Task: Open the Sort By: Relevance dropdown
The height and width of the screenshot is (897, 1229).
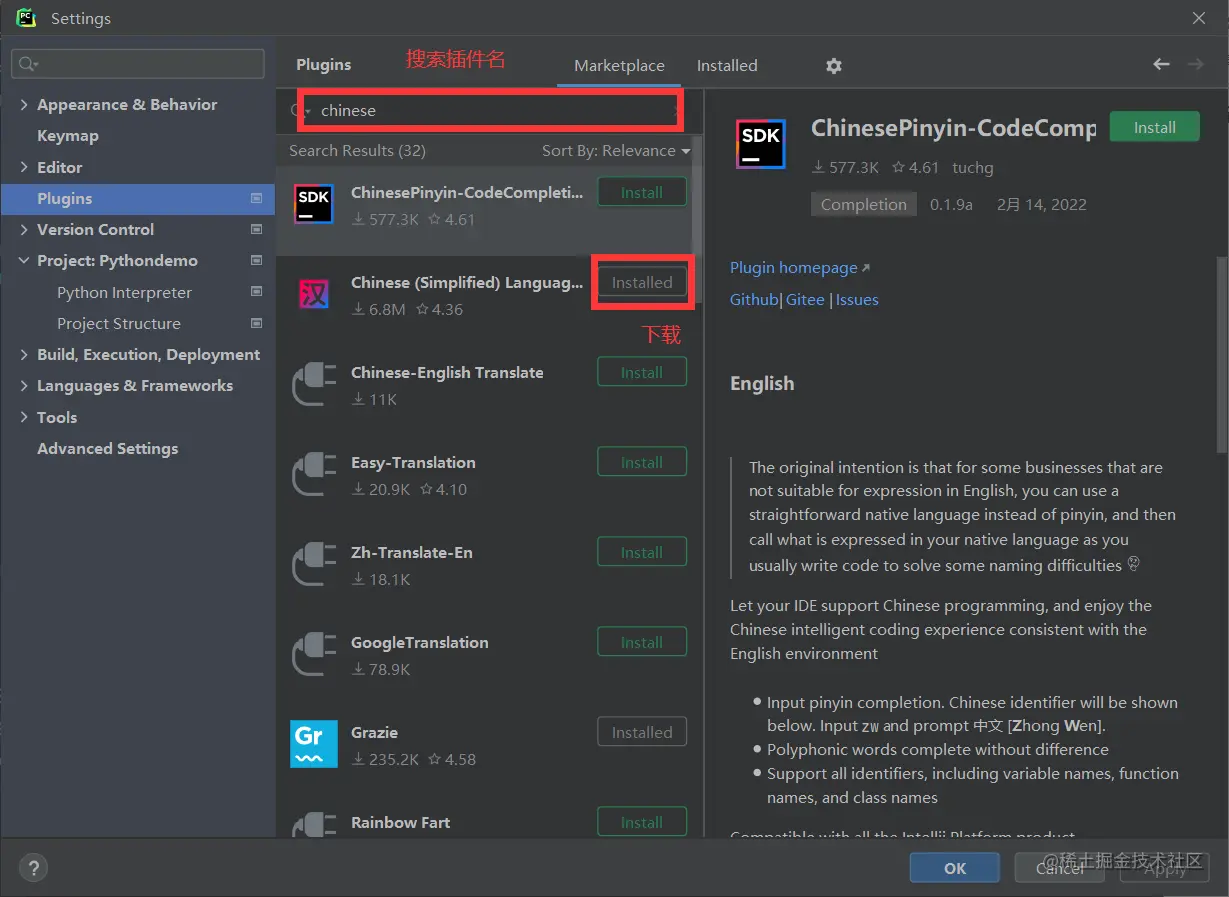Action: [616, 151]
